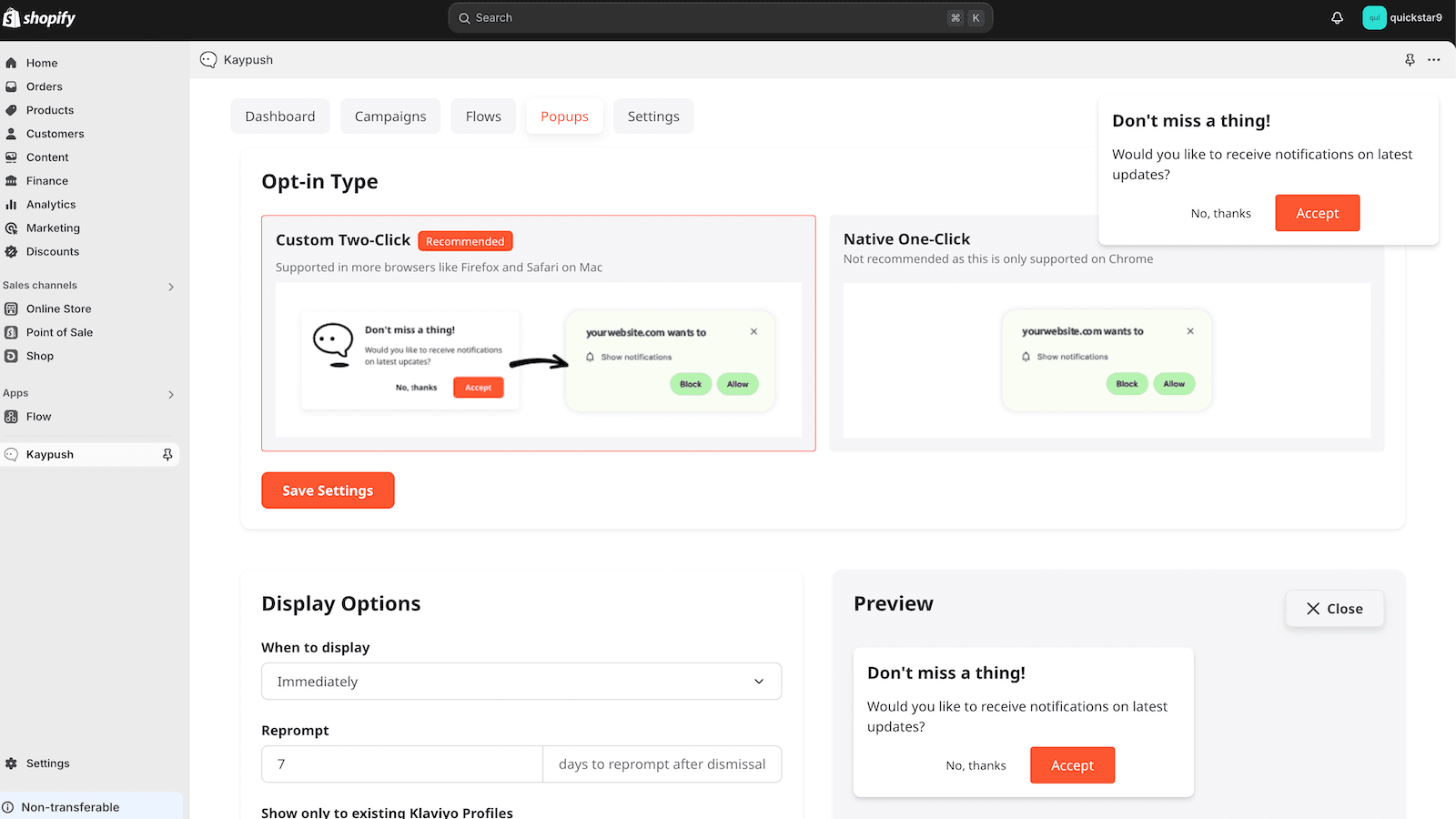
Task: Close the Preview panel
Action: [1334, 609]
